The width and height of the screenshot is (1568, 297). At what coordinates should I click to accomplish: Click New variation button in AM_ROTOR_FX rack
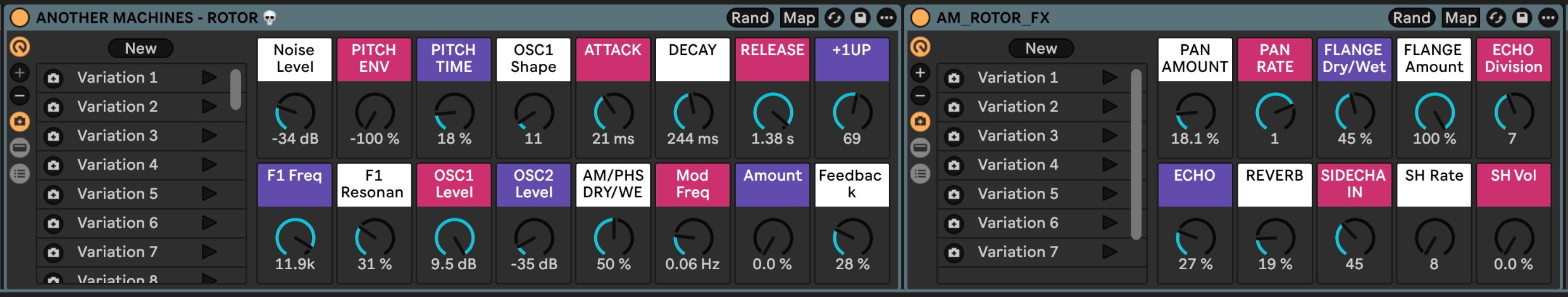click(x=1041, y=49)
